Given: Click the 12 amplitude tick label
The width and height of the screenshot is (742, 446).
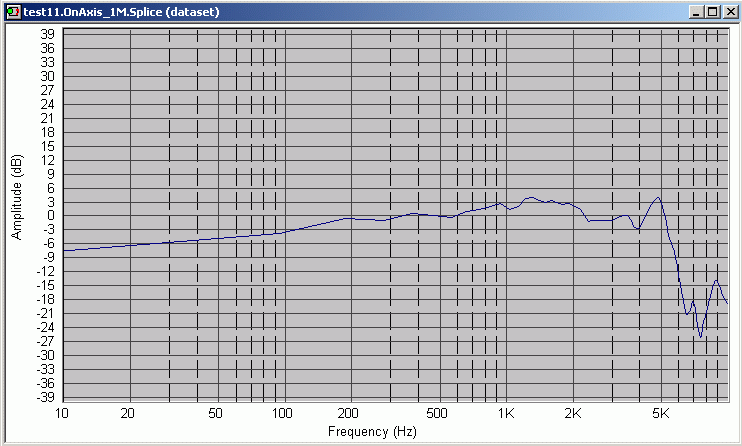Looking at the screenshot, I should tap(47, 160).
